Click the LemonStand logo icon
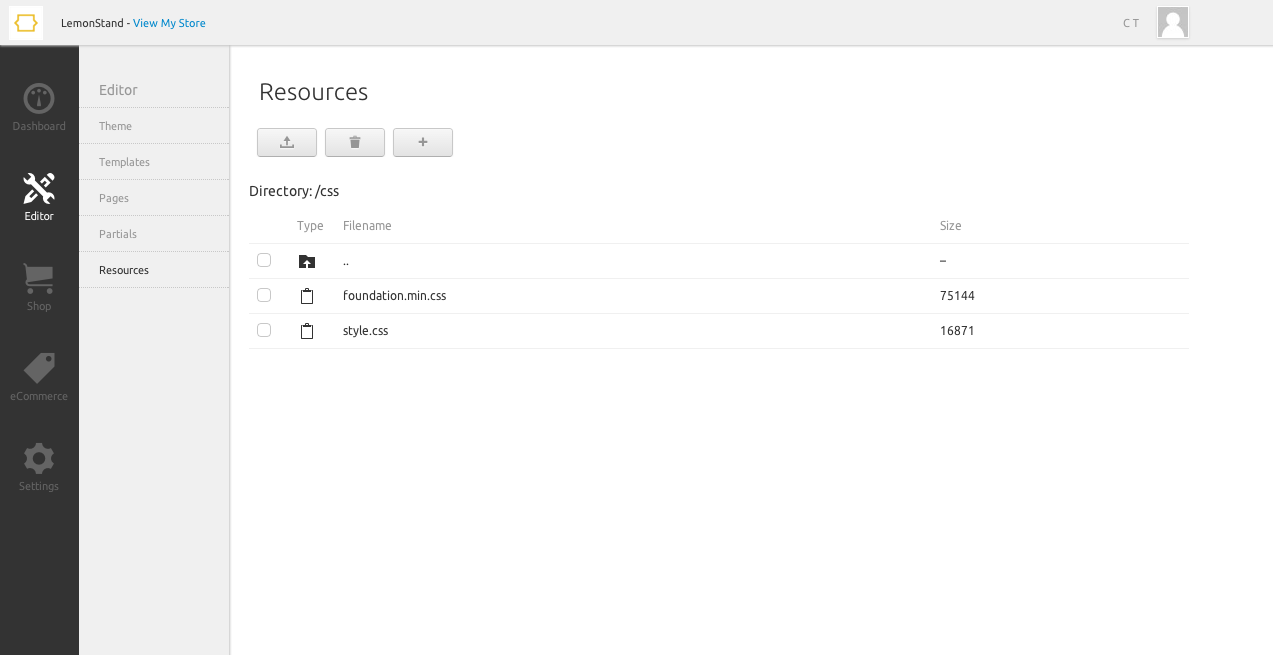Viewport: 1273px width, 655px height. 26,23
